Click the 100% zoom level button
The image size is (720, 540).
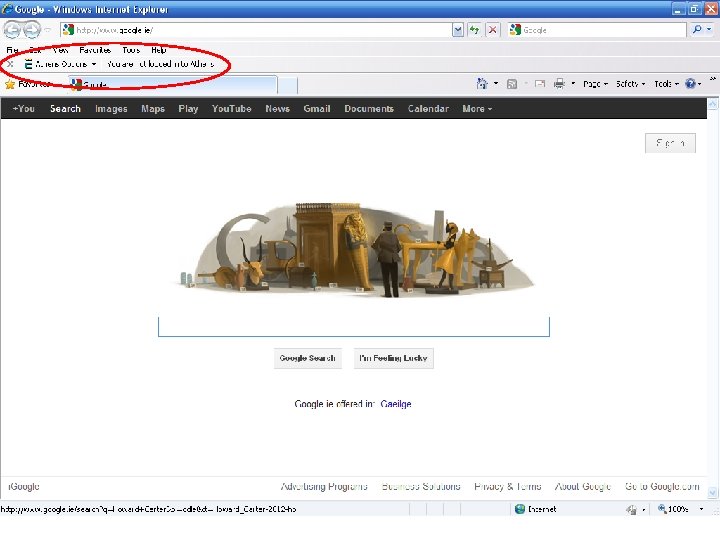coord(673,509)
